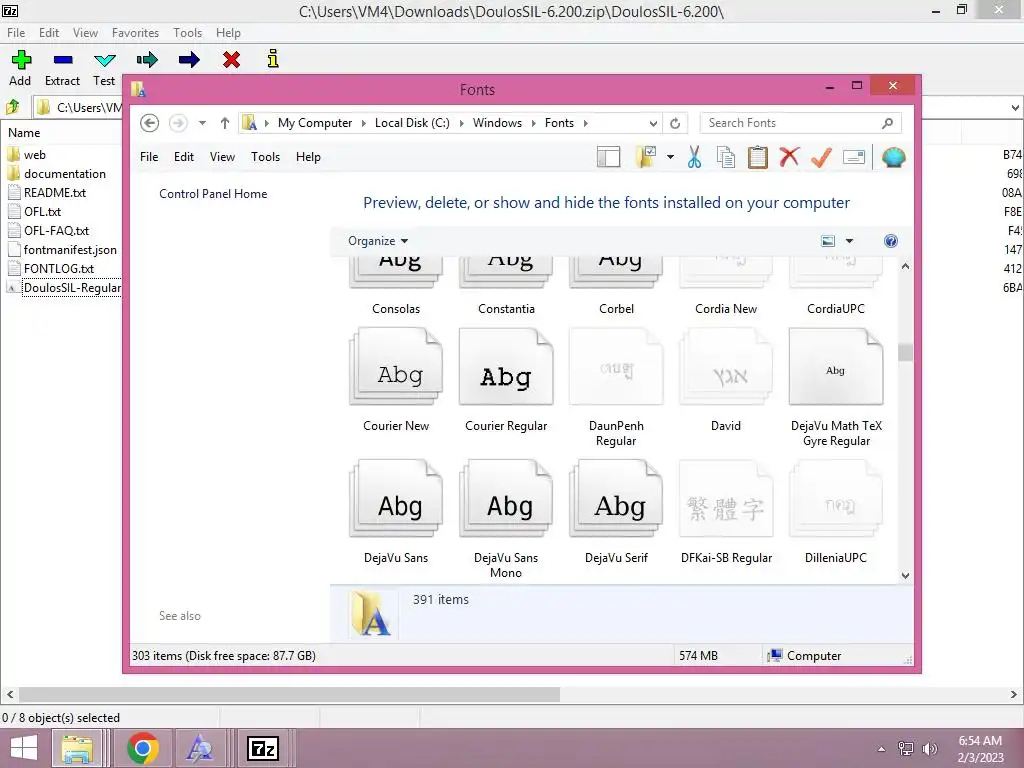
Task: Select the documentation folder in 7-Zip
Action: 57,174
